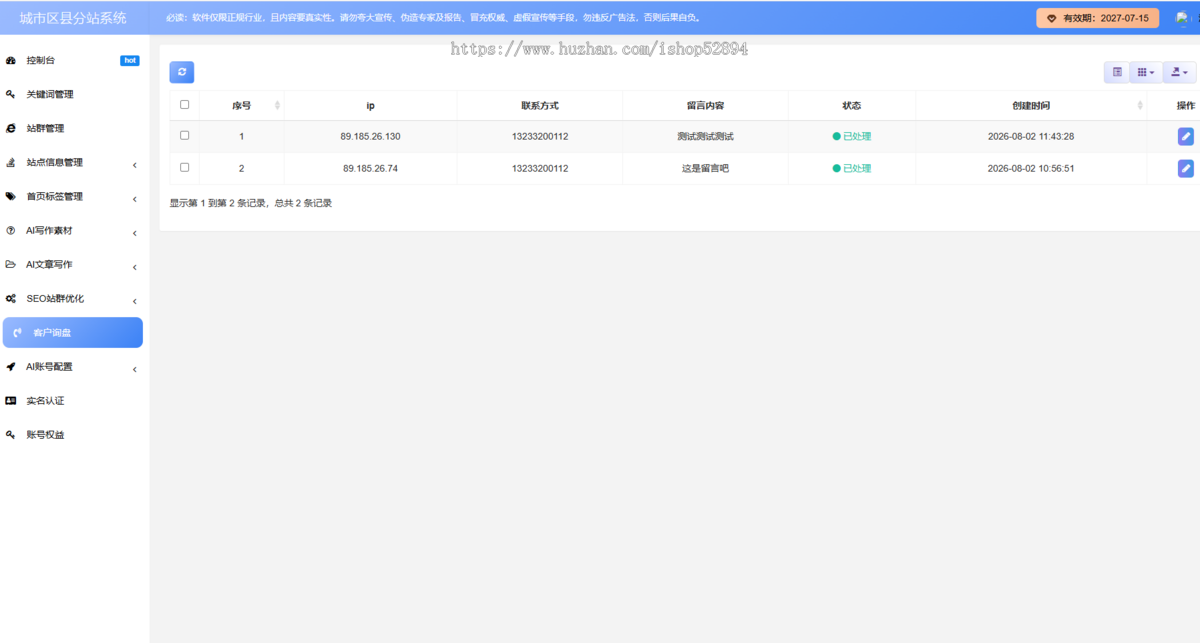Click the edit pencil for row 89.185.26.74
This screenshot has height=643, width=1200.
pos(1185,169)
